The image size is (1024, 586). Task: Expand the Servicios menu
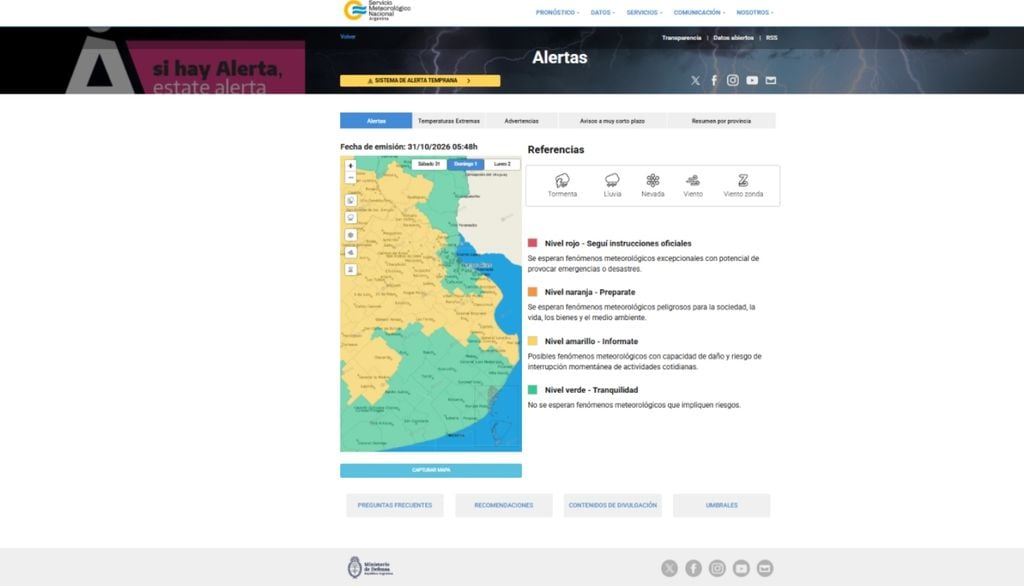click(644, 12)
